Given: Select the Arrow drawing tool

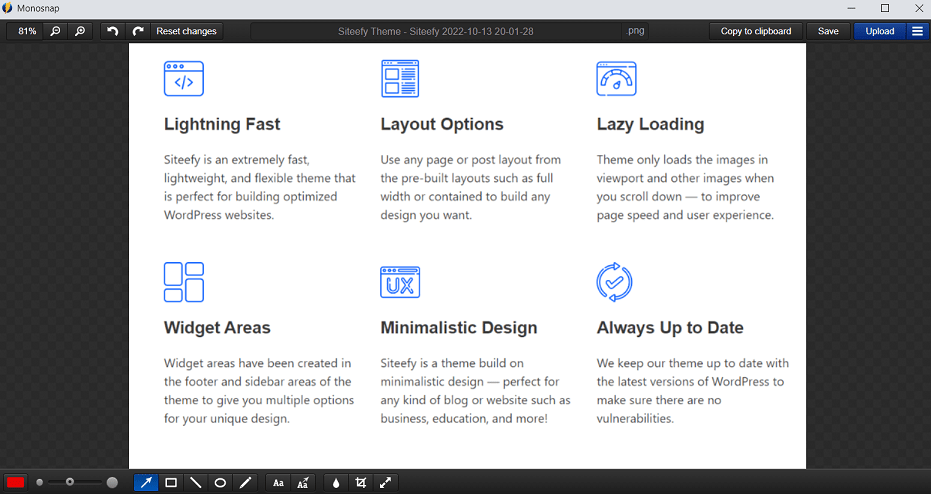Looking at the screenshot, I should pyautogui.click(x=146, y=483).
